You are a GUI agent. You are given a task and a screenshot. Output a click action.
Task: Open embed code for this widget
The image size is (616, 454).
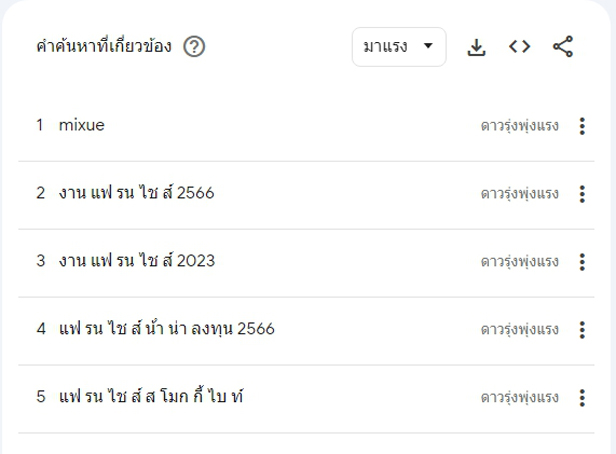click(x=519, y=47)
